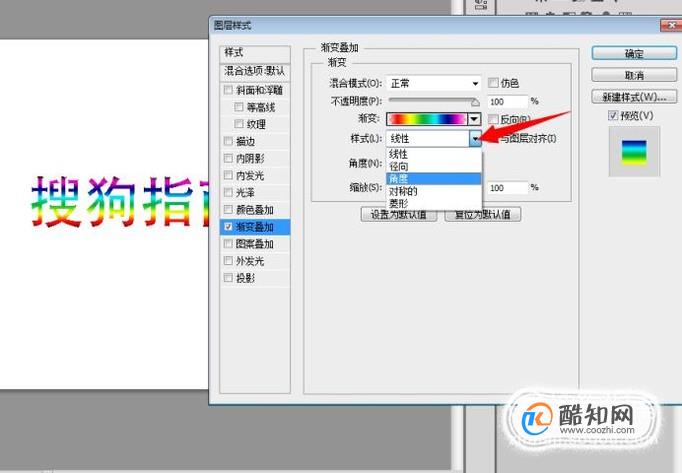Select 径向 from style list
The width and height of the screenshot is (682, 473).
pos(434,166)
